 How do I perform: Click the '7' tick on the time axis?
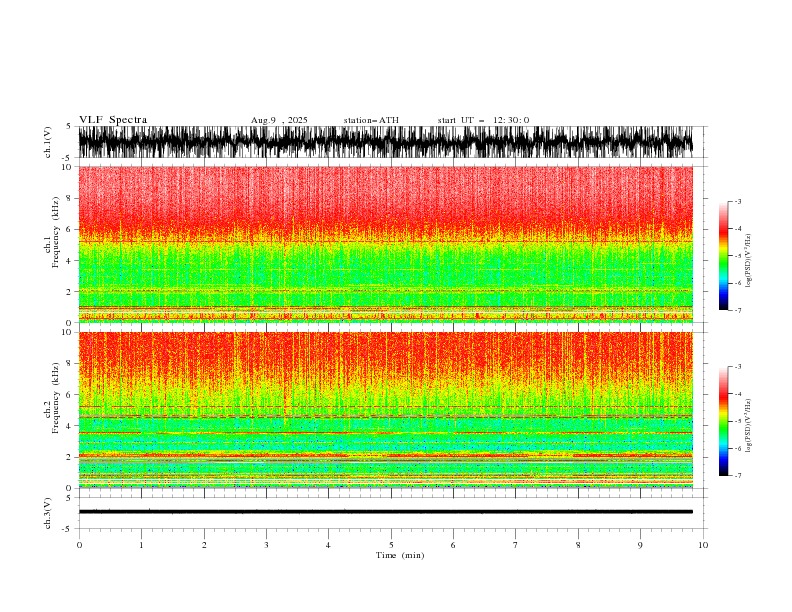point(516,545)
